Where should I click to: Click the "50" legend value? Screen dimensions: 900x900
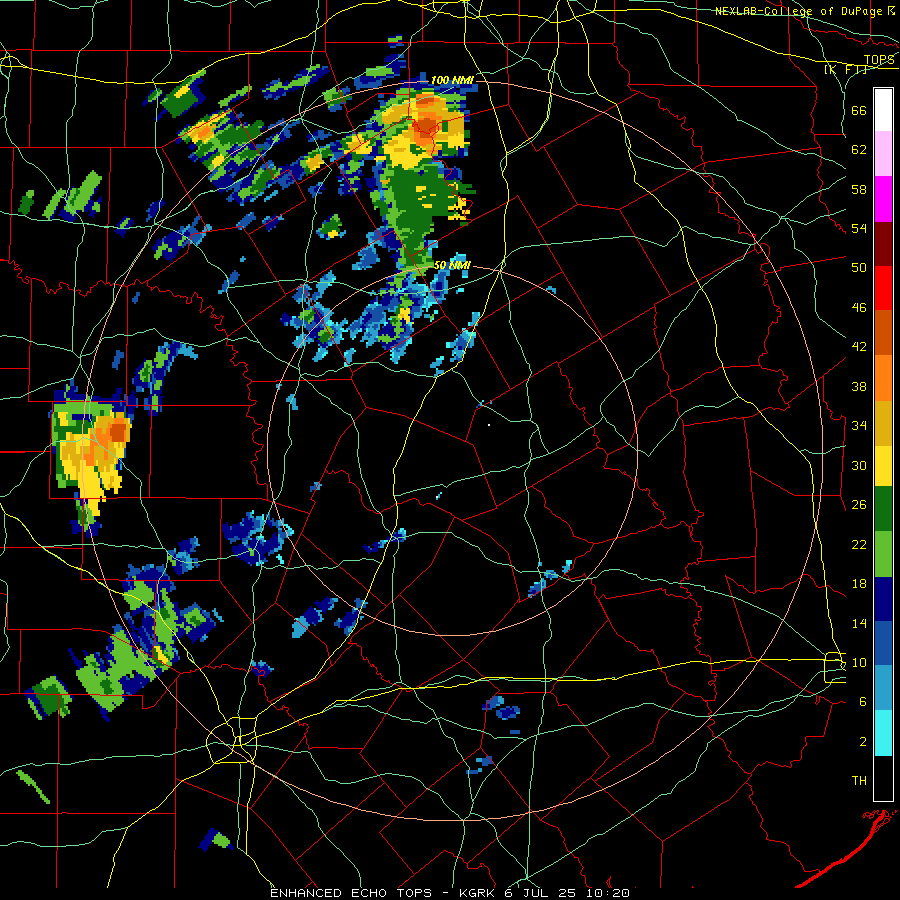click(x=859, y=267)
